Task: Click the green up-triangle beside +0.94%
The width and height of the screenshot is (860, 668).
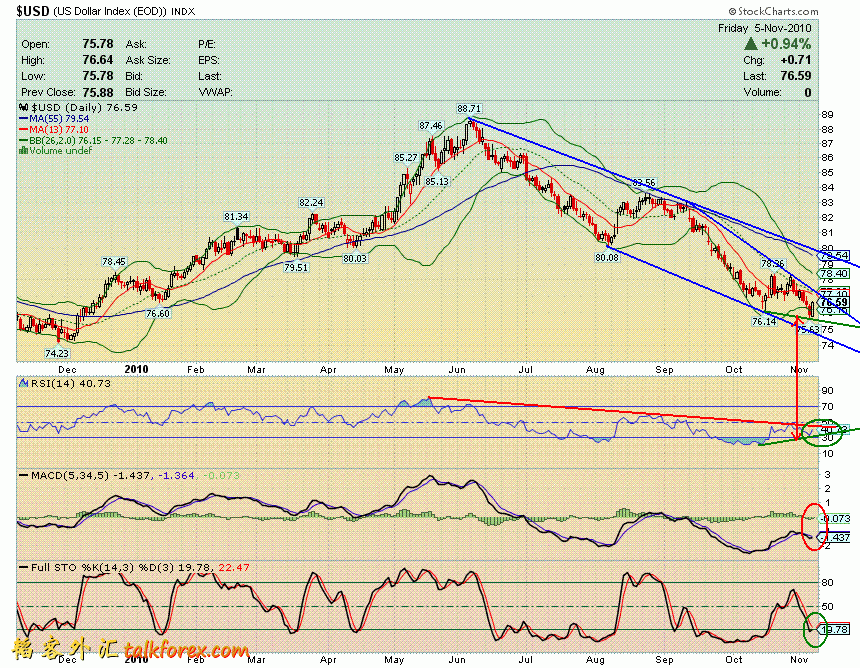Action: pos(751,44)
